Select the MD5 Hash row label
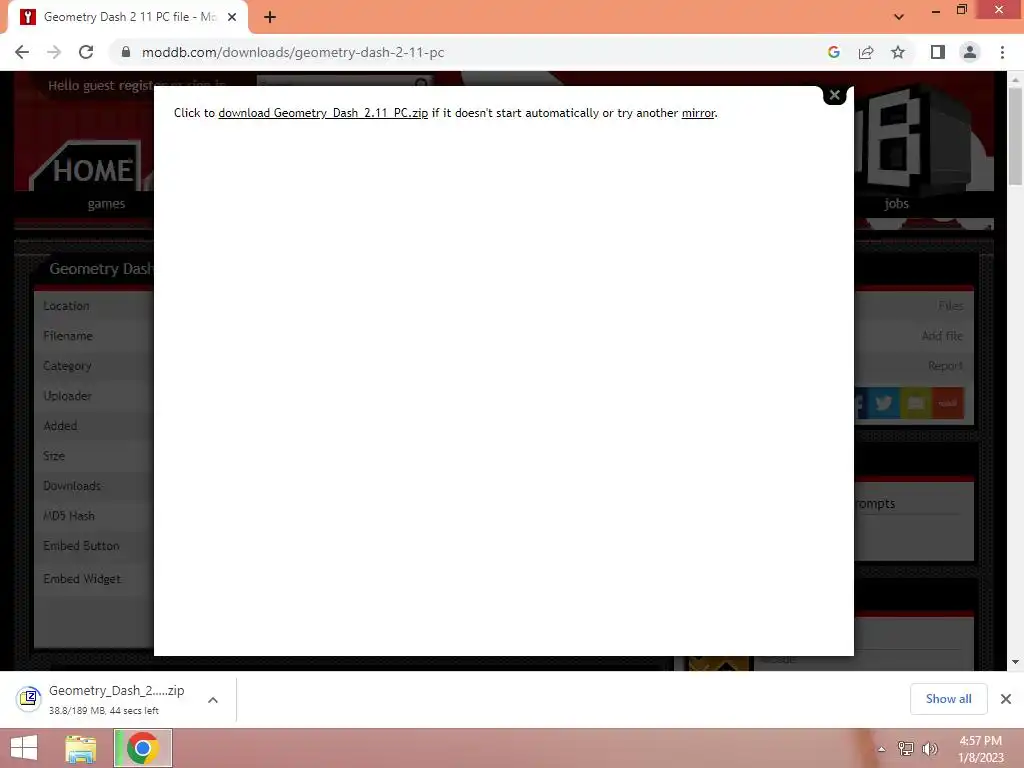 pos(69,516)
